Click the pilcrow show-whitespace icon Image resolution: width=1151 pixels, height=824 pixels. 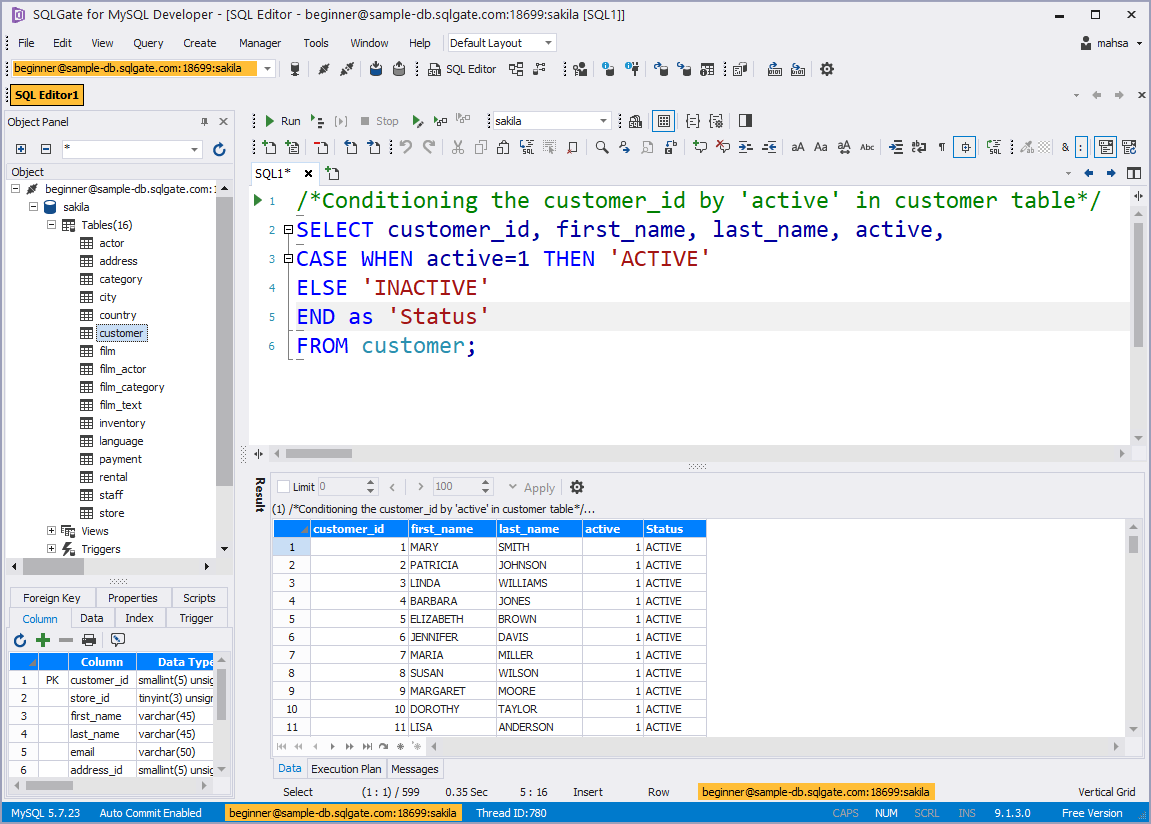[x=942, y=147]
